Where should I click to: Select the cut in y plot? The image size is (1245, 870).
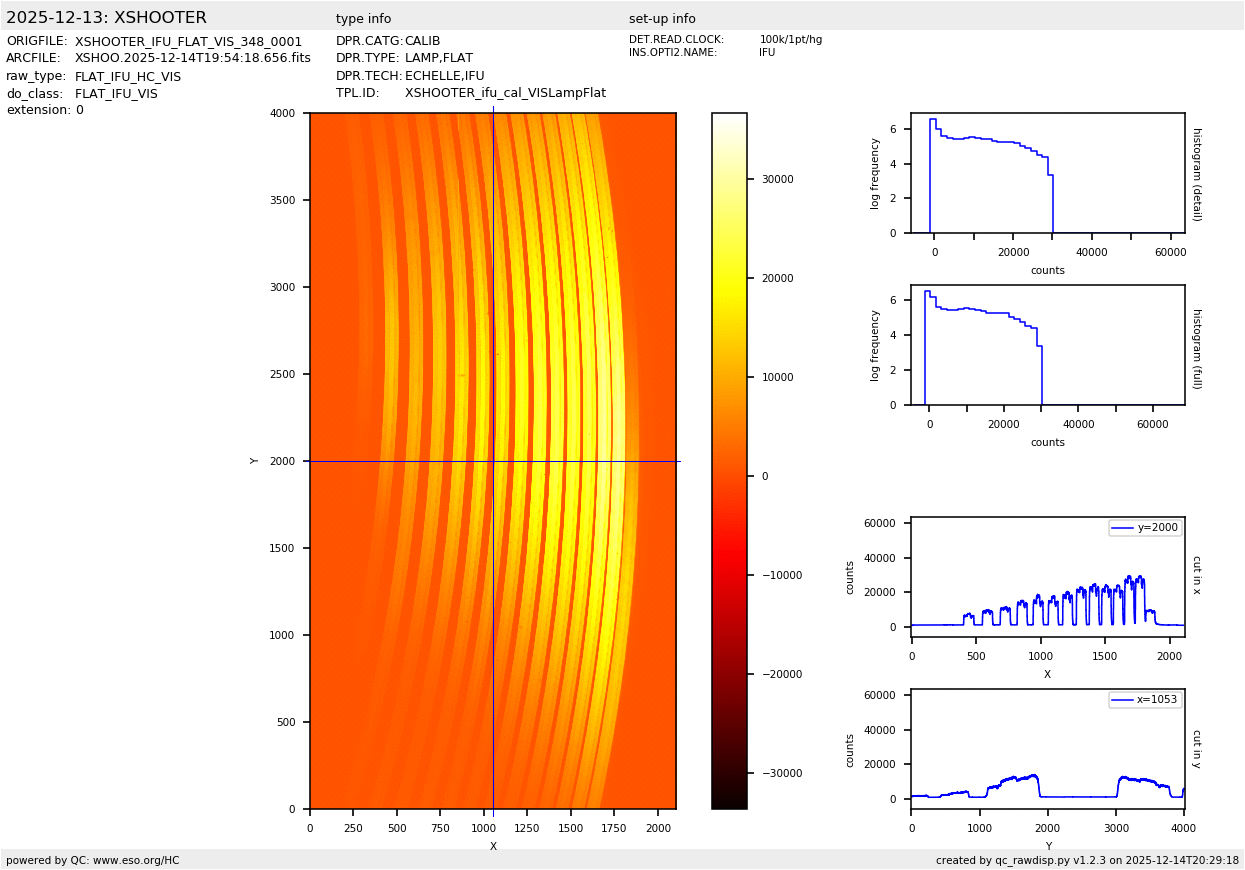pos(1047,749)
